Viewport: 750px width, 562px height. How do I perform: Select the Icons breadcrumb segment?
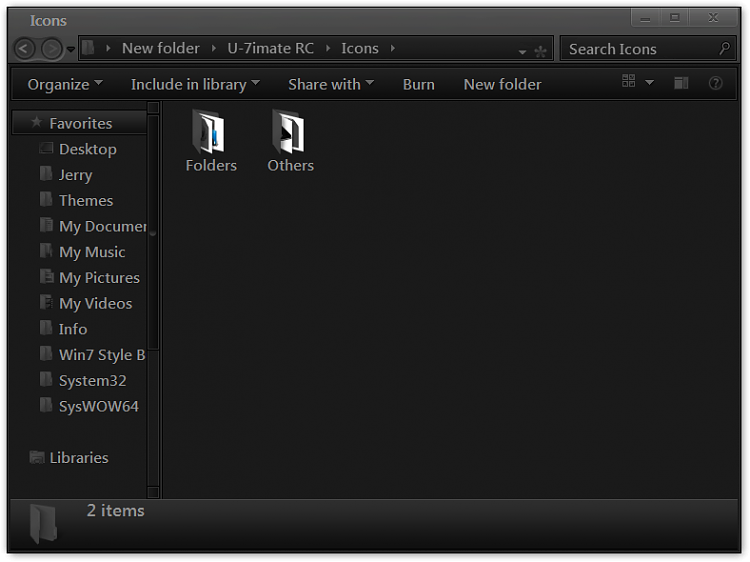(360, 48)
